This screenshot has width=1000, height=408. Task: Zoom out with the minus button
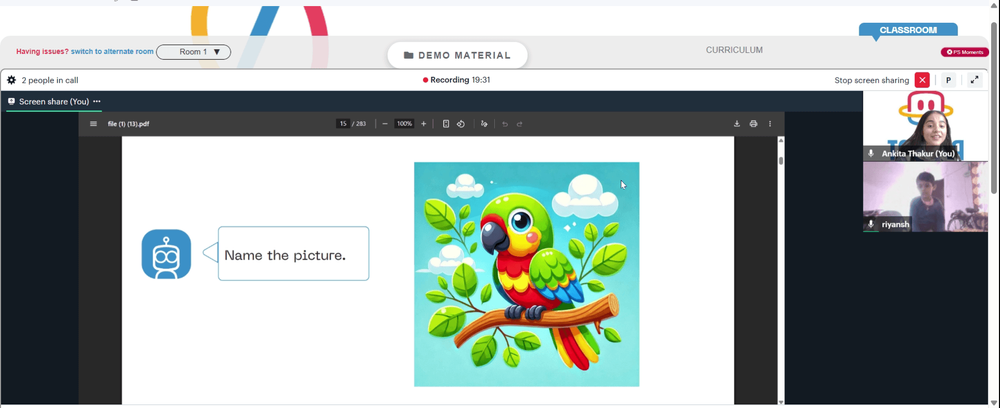click(385, 124)
